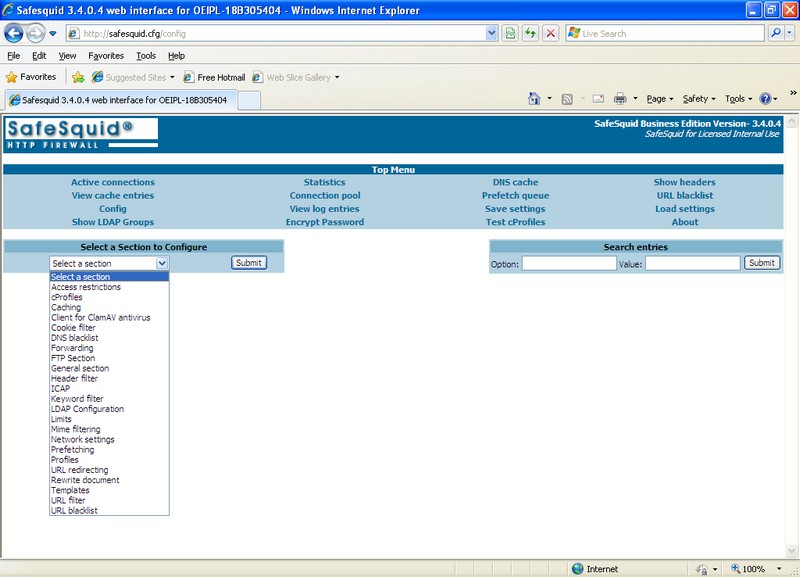Image resolution: width=800 pixels, height=577 pixels.
Task: Open the File menu
Action: coord(13,56)
